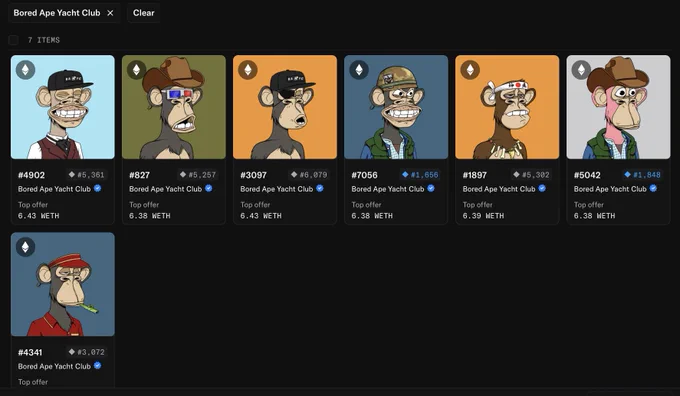Click the 6.38 WETH offer on #7056
The height and width of the screenshot is (396, 680).
point(372,216)
